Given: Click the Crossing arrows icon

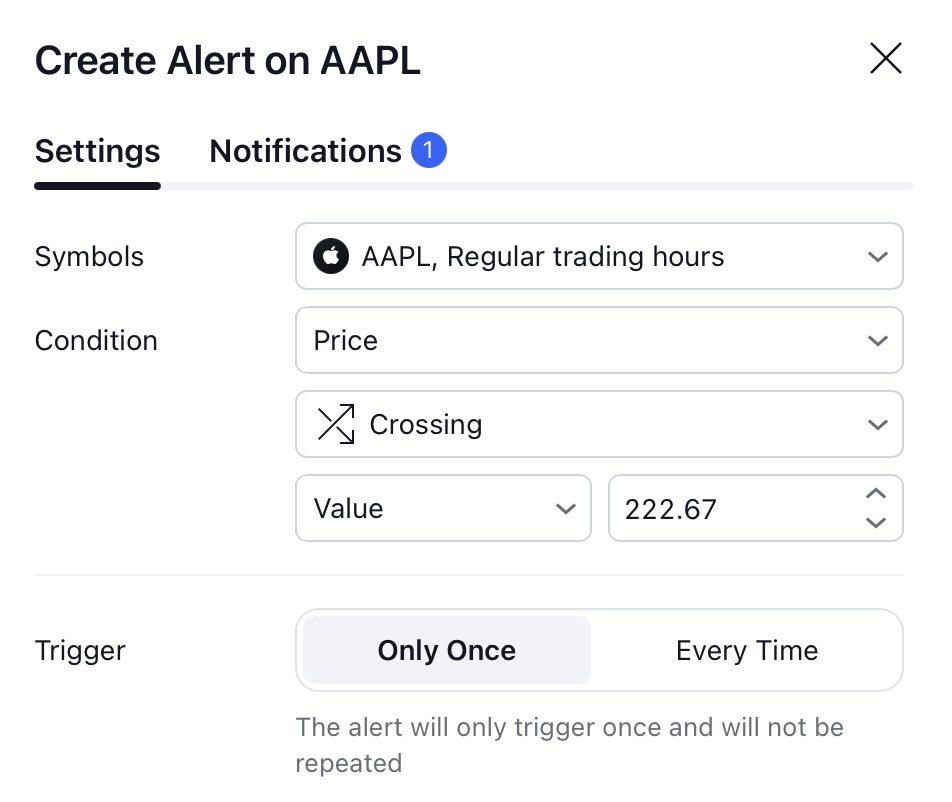Looking at the screenshot, I should coord(336,424).
